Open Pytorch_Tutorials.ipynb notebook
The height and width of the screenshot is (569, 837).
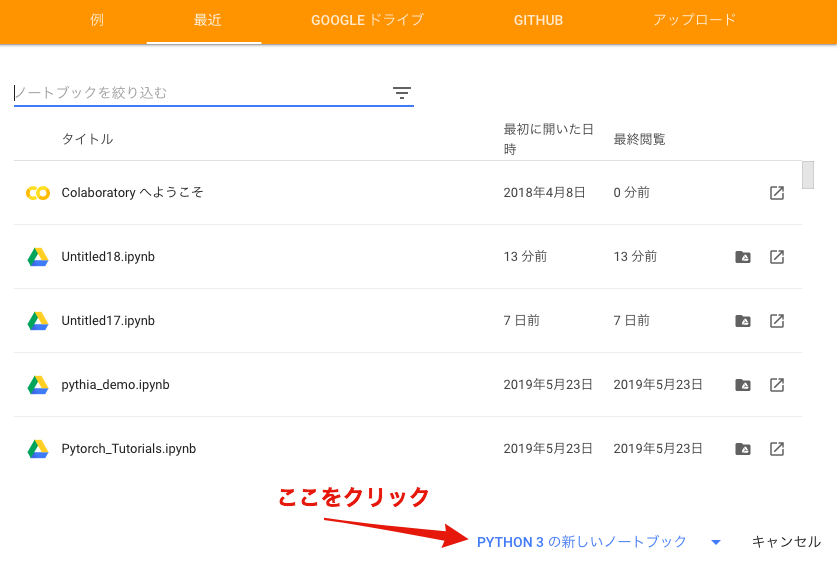pyautogui.click(x=129, y=449)
